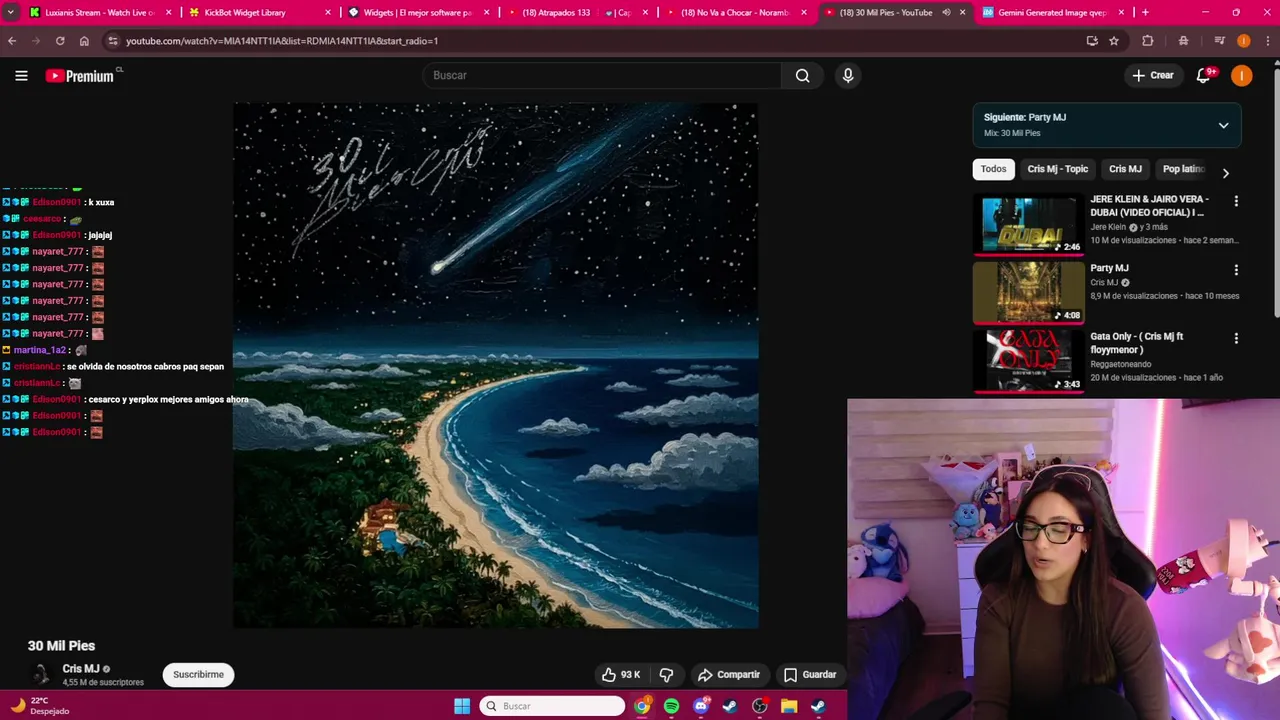Screen dimensions: 1280x720
Task: Click the album cover video player
Action: 495,365
